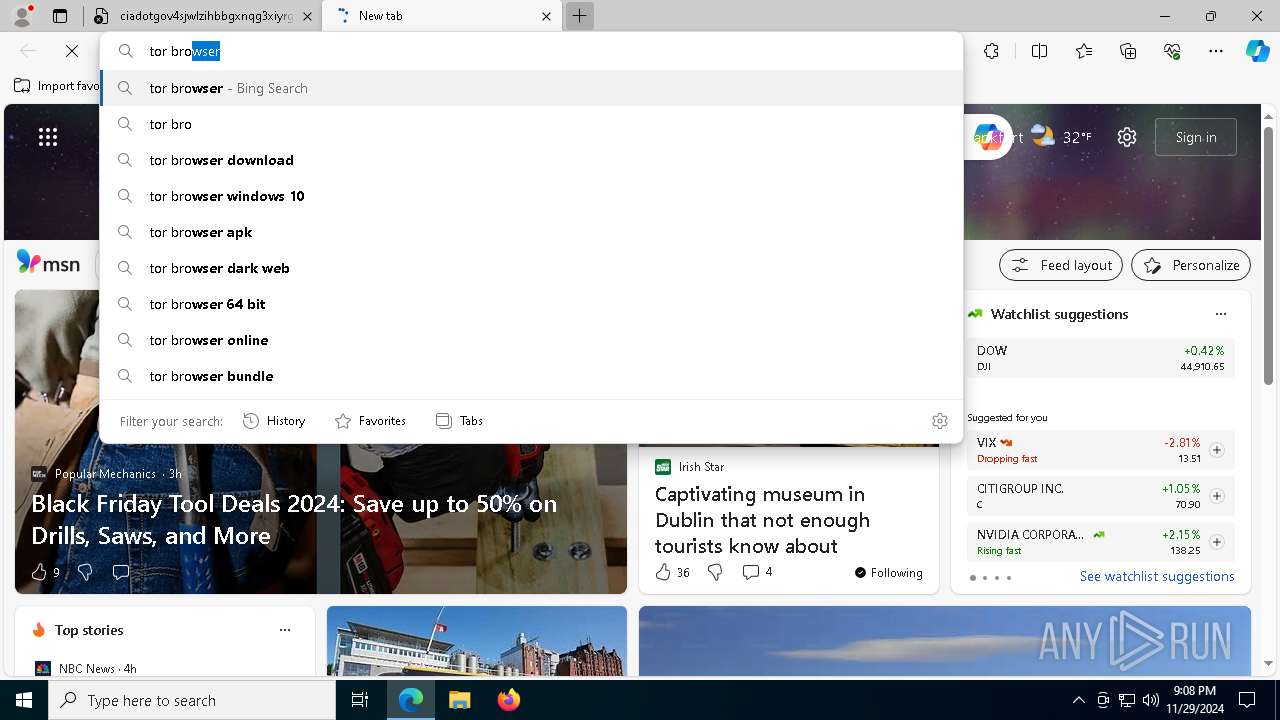Open the notification center
The image size is (1280, 720).
(x=1247, y=700)
